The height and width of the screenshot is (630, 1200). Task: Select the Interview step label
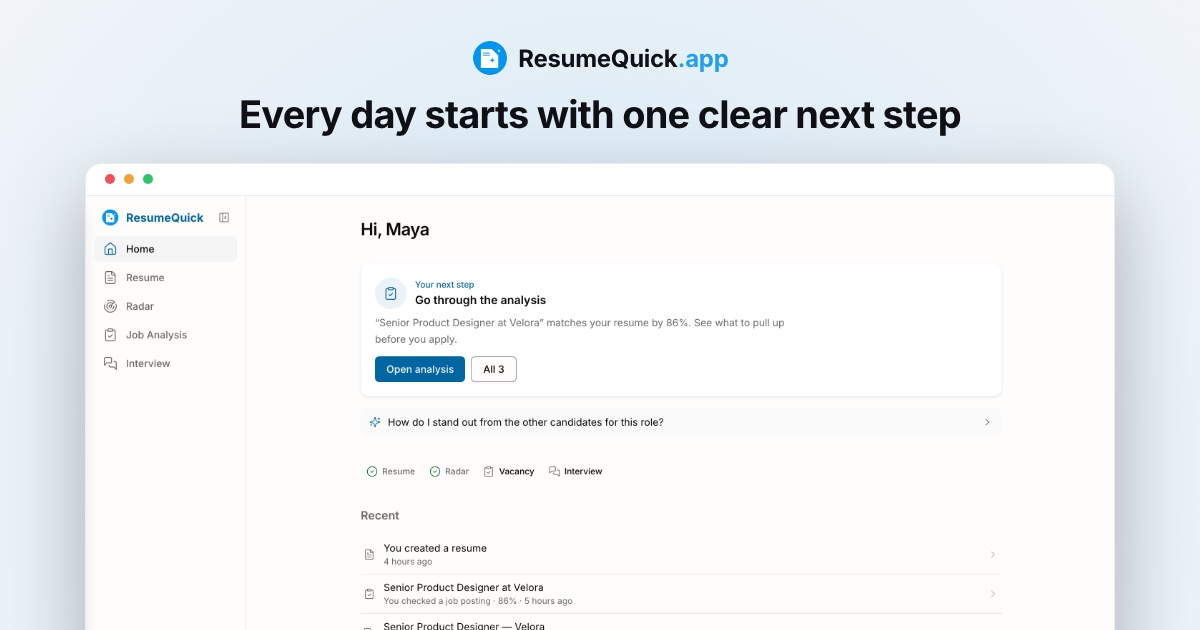(583, 471)
